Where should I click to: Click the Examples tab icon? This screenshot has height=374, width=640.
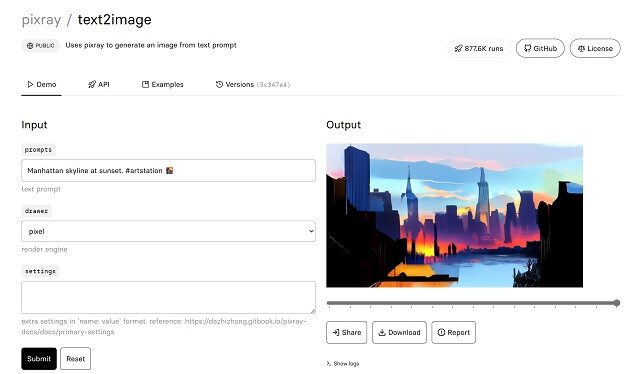(145, 84)
